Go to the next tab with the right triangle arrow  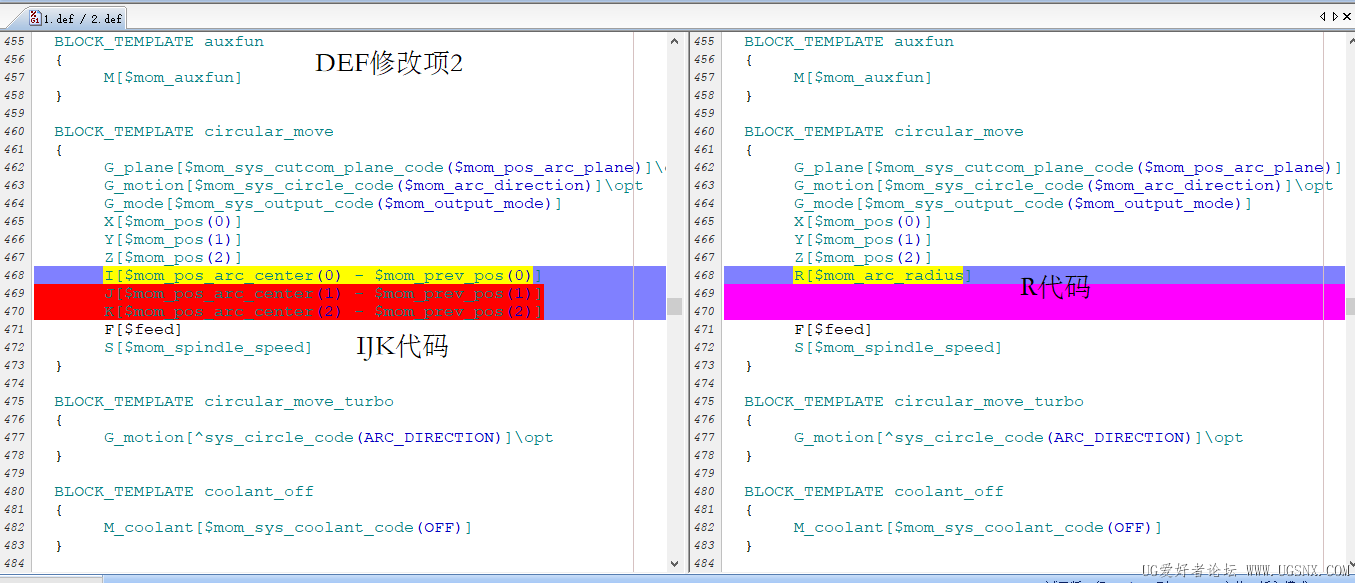(x=1334, y=17)
